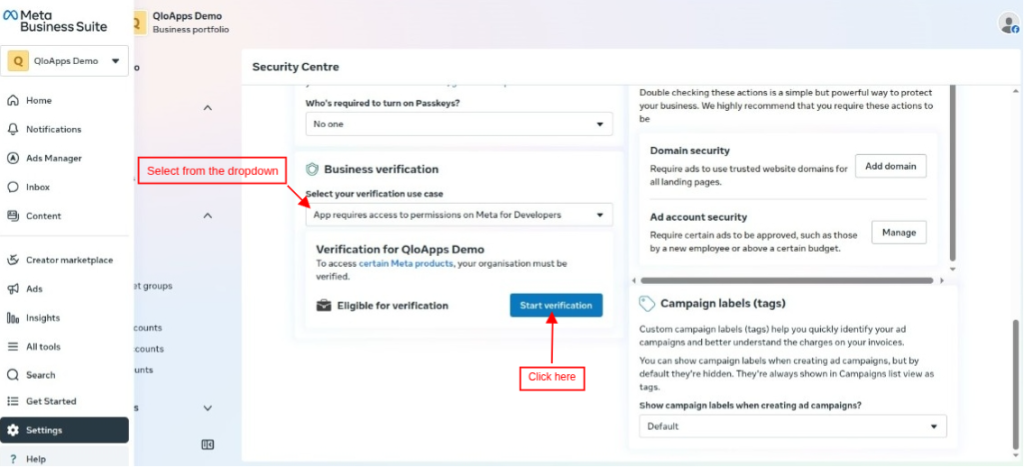Viewport: 1024px width, 467px height.
Task: Follow the certain Meta products link
Action: (x=406, y=264)
